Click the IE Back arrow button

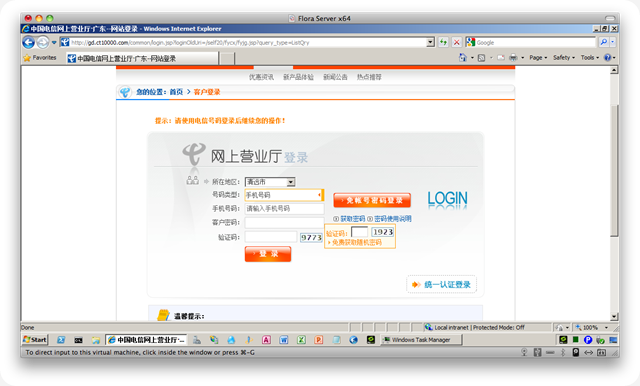(28, 42)
